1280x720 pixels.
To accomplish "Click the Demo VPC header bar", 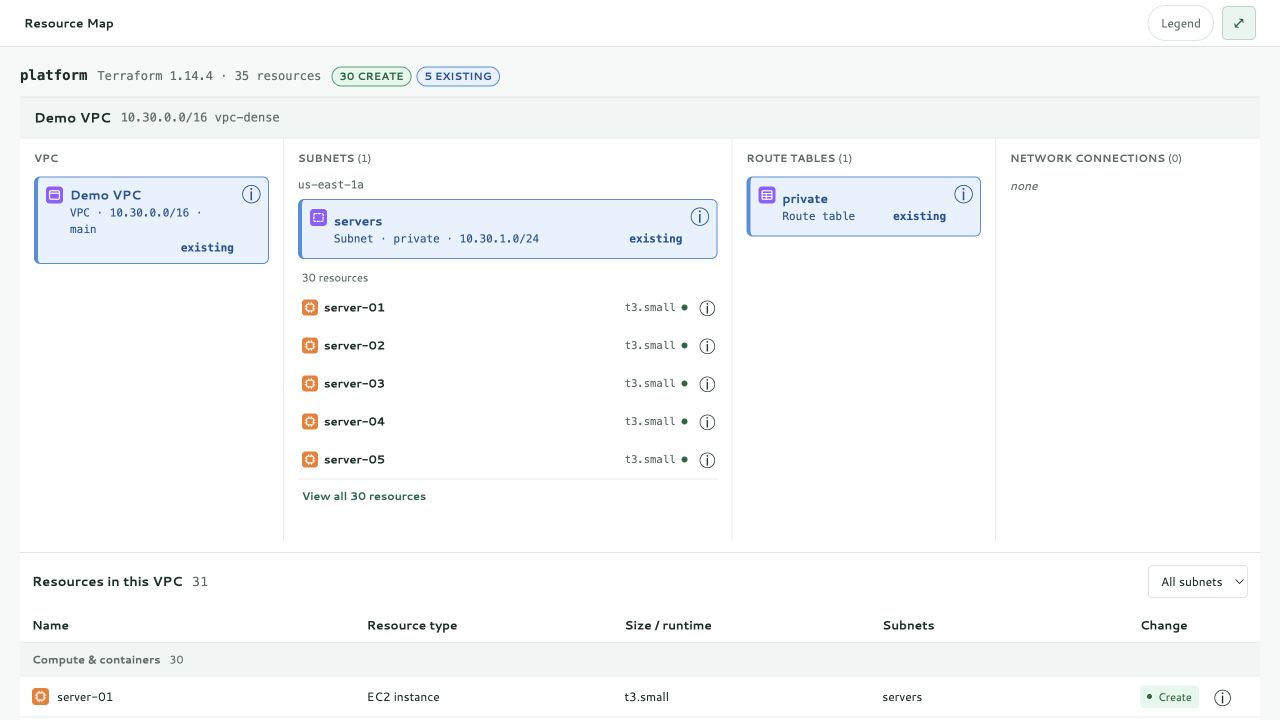I will (640, 118).
